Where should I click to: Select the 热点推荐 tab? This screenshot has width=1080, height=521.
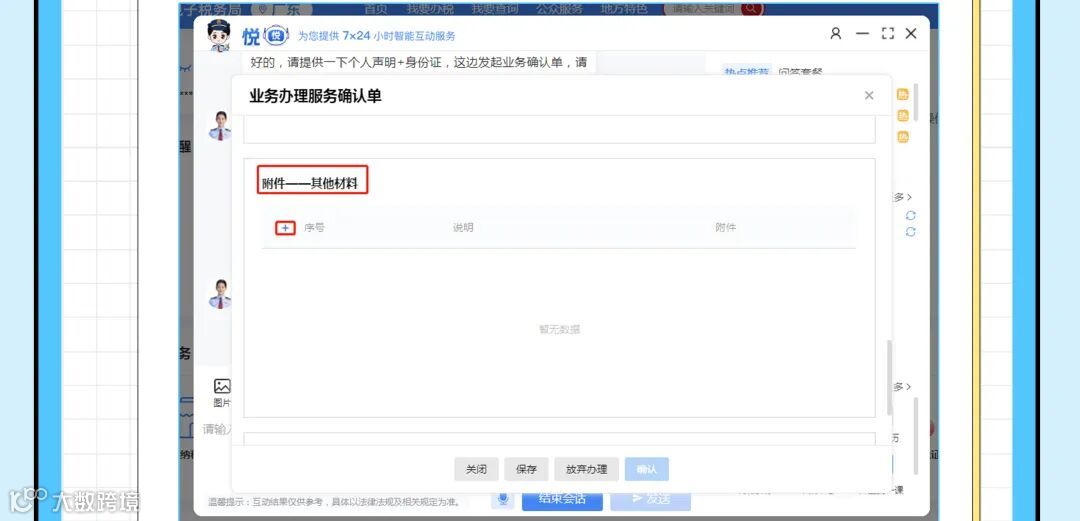tap(747, 72)
